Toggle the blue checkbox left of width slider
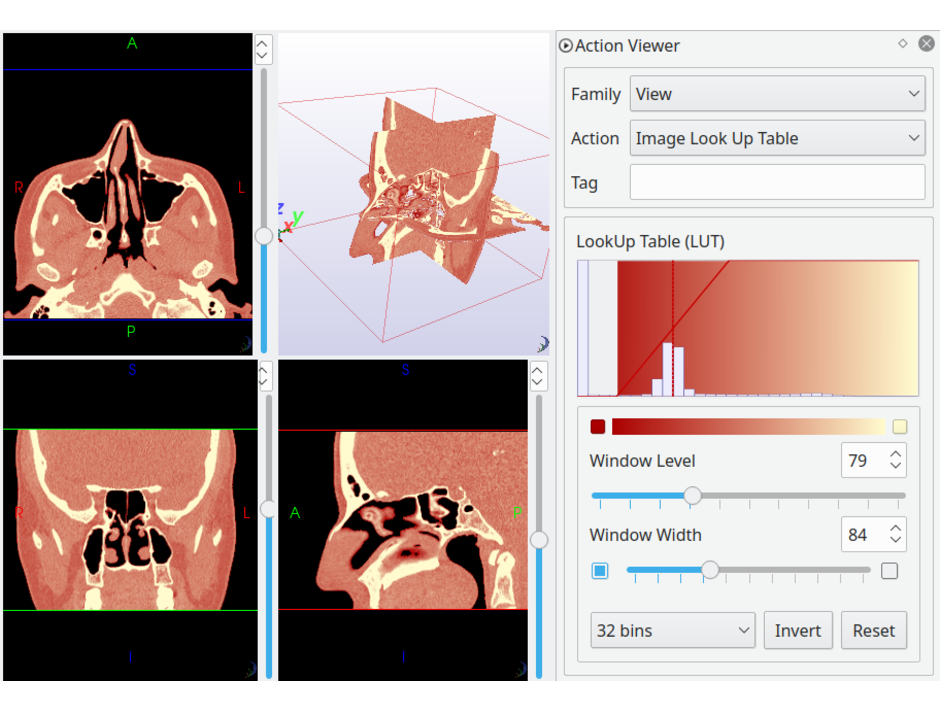 [600, 571]
